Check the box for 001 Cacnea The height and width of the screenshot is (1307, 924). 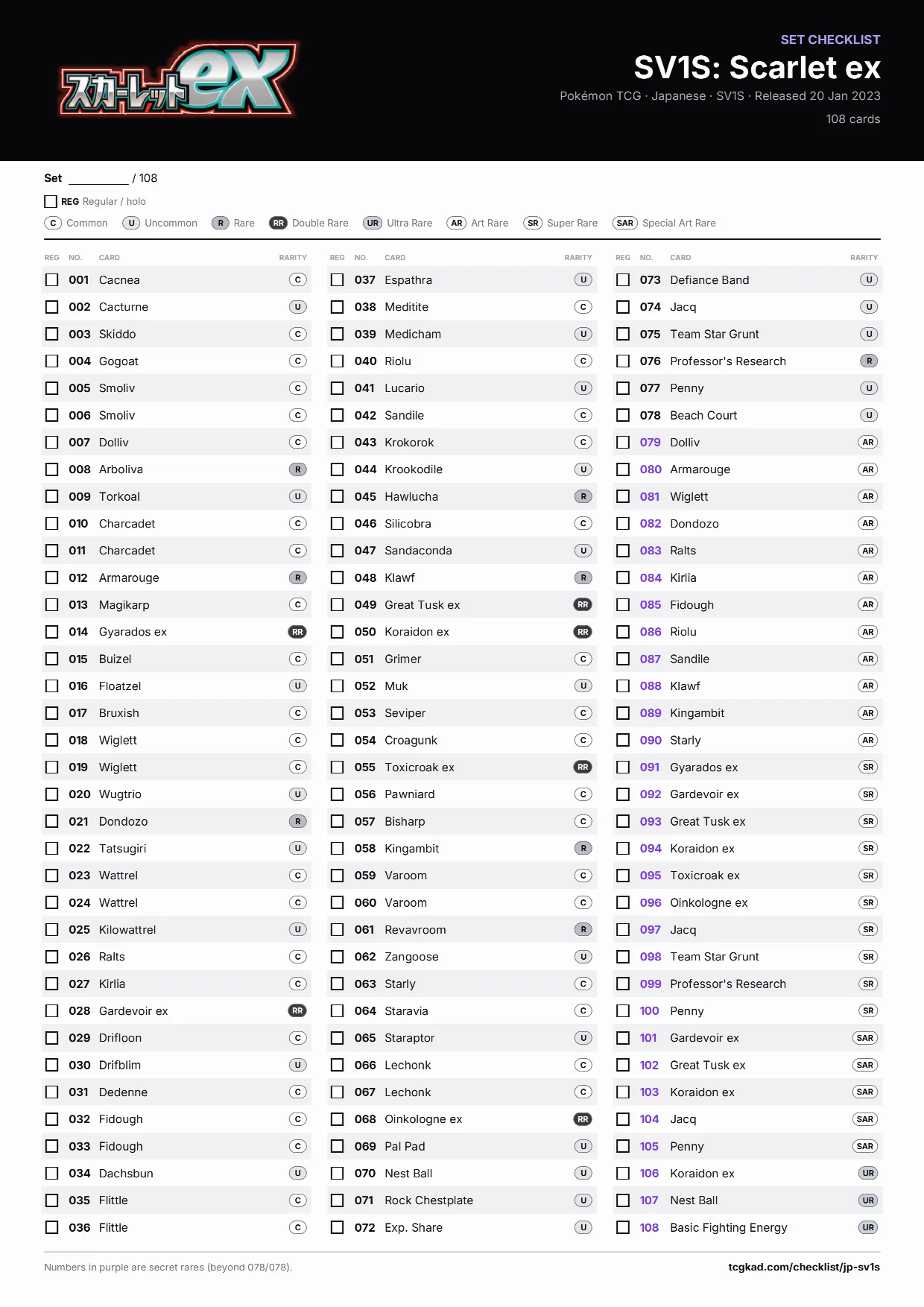click(52, 280)
